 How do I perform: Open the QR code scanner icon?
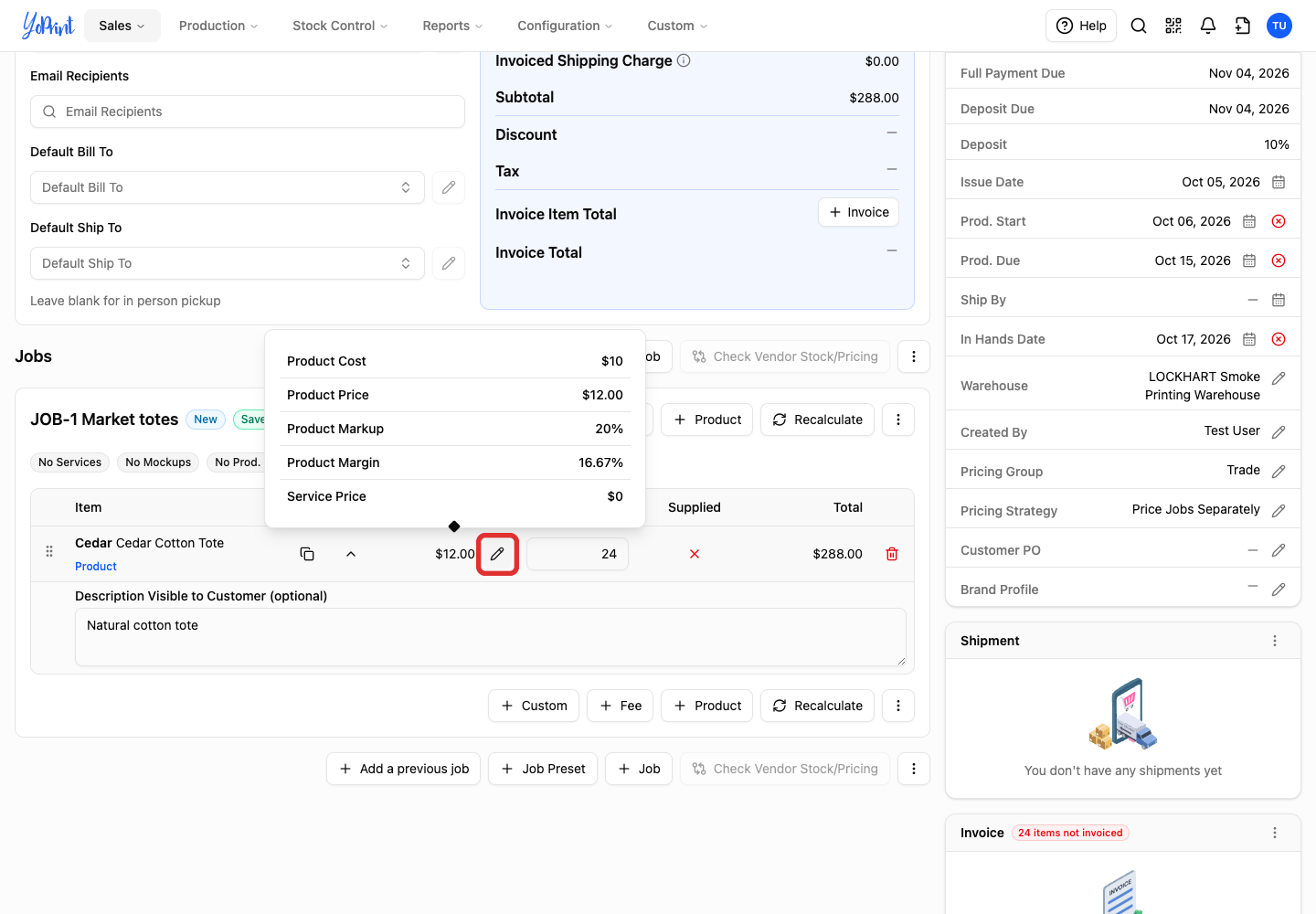[x=1173, y=26]
